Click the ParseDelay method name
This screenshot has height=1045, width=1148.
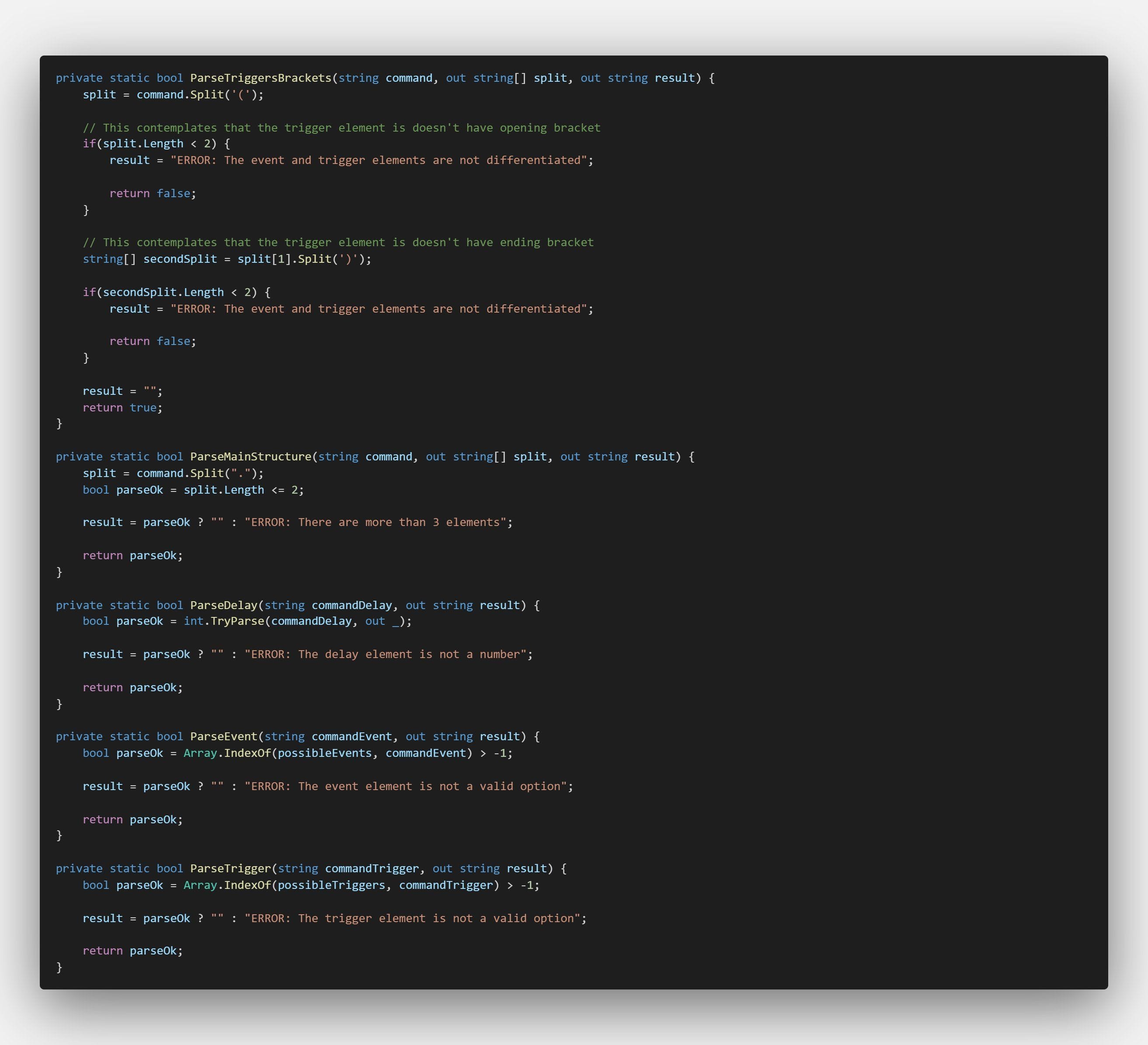(x=224, y=606)
